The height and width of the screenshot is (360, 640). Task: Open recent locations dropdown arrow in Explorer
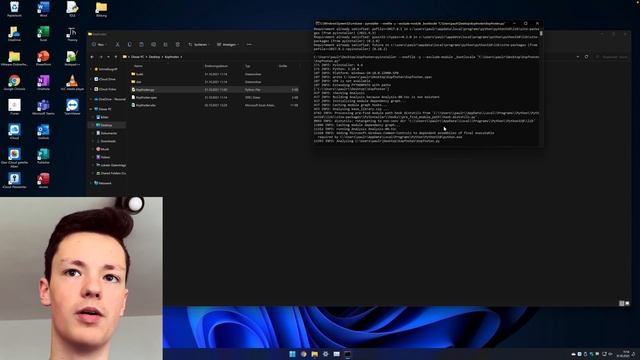109,57
